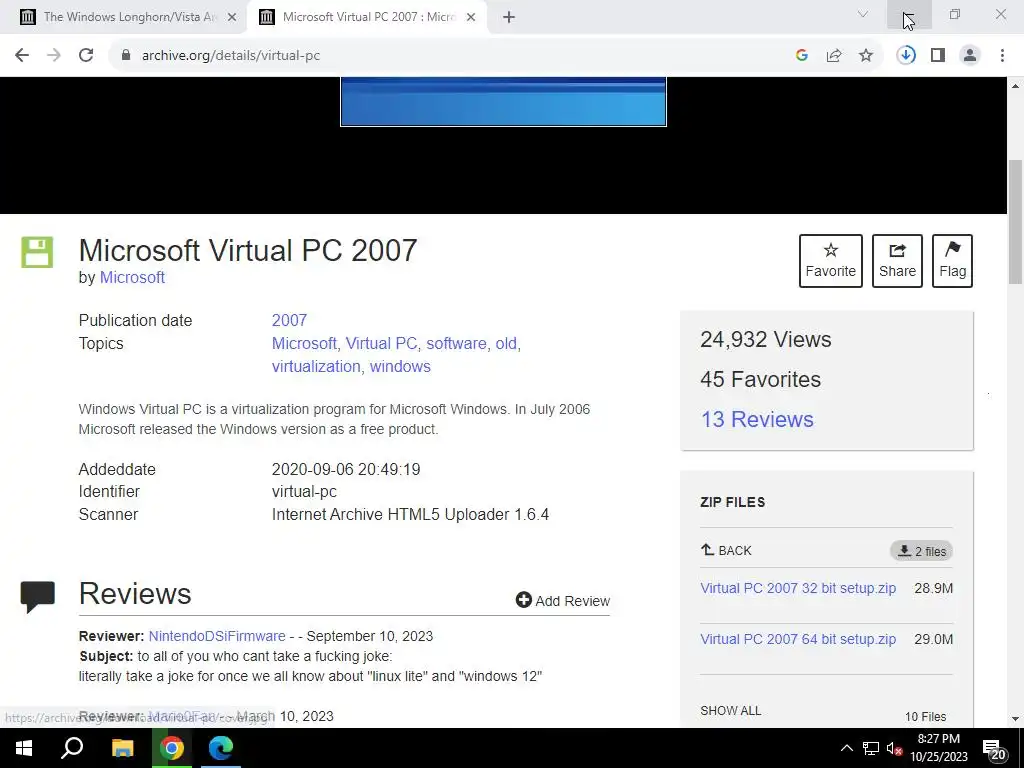The height and width of the screenshot is (768, 1024).
Task: Click SHOW ALL download files
Action: click(x=731, y=711)
